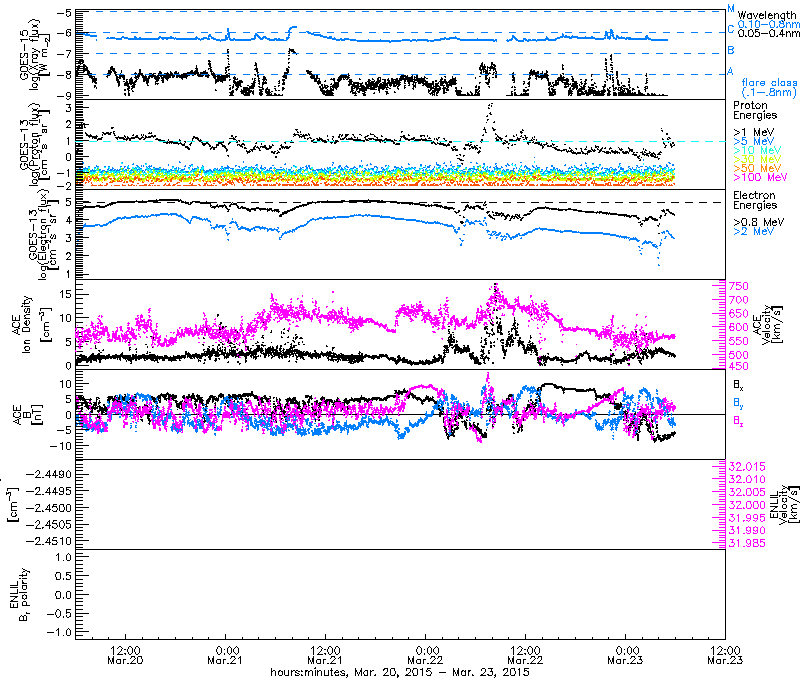Click the '12:00 Mar.21' time axis label
Screen dimensions: 800x680
point(325,655)
